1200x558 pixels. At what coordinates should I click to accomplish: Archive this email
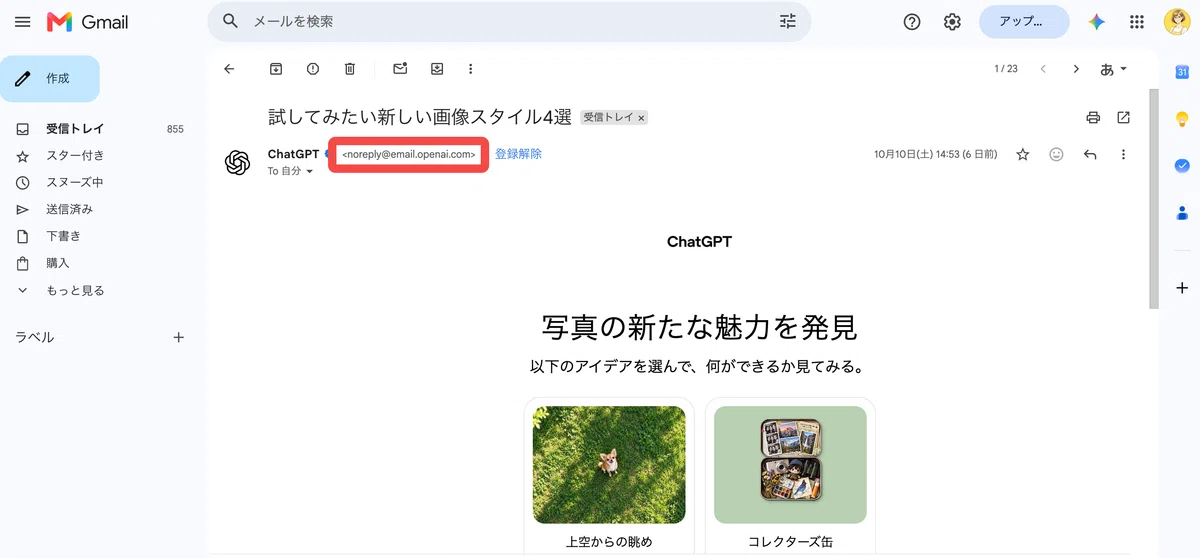point(276,69)
